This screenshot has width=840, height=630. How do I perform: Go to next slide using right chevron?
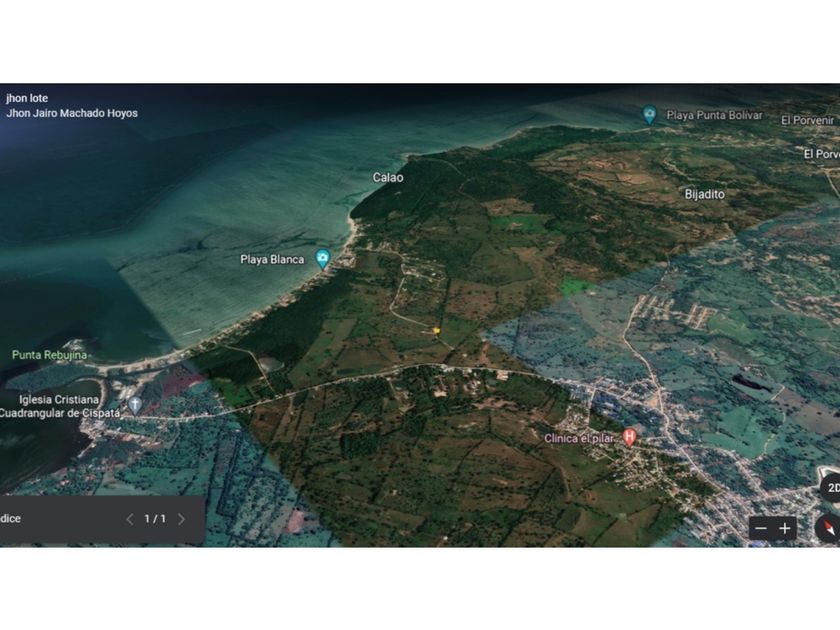[x=182, y=519]
